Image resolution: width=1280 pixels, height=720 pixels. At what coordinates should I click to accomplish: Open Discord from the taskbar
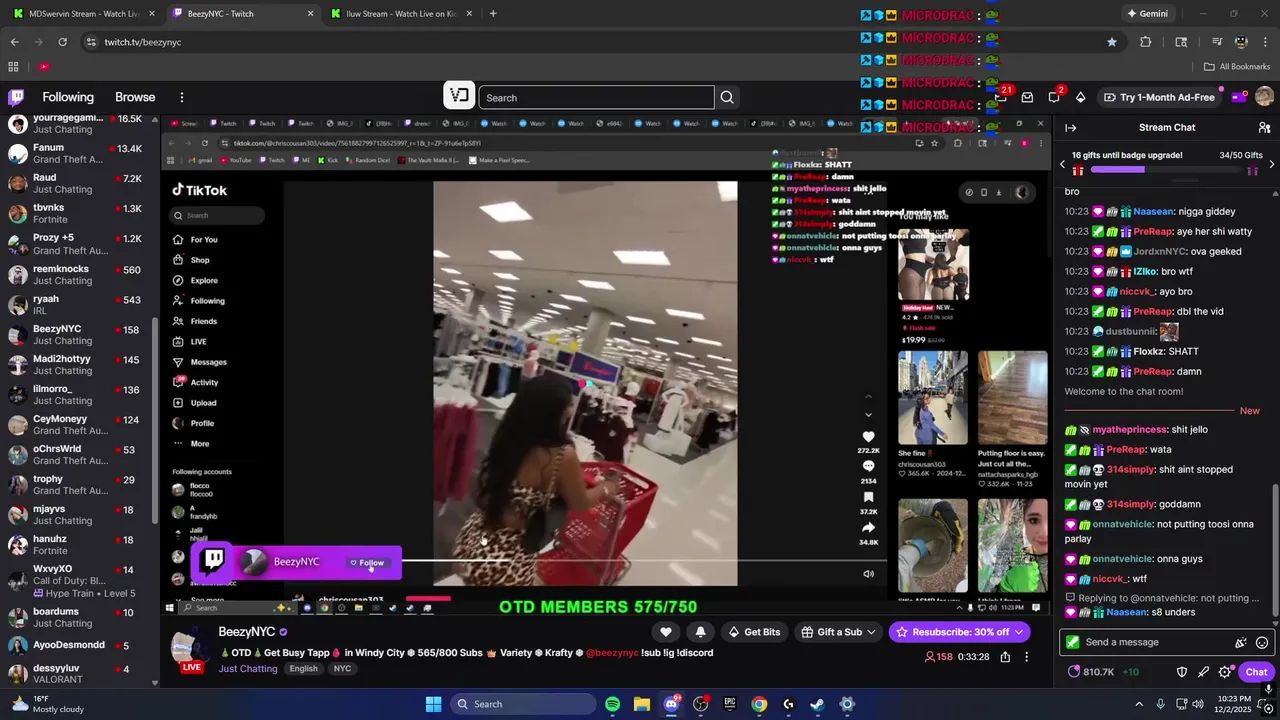[x=671, y=704]
